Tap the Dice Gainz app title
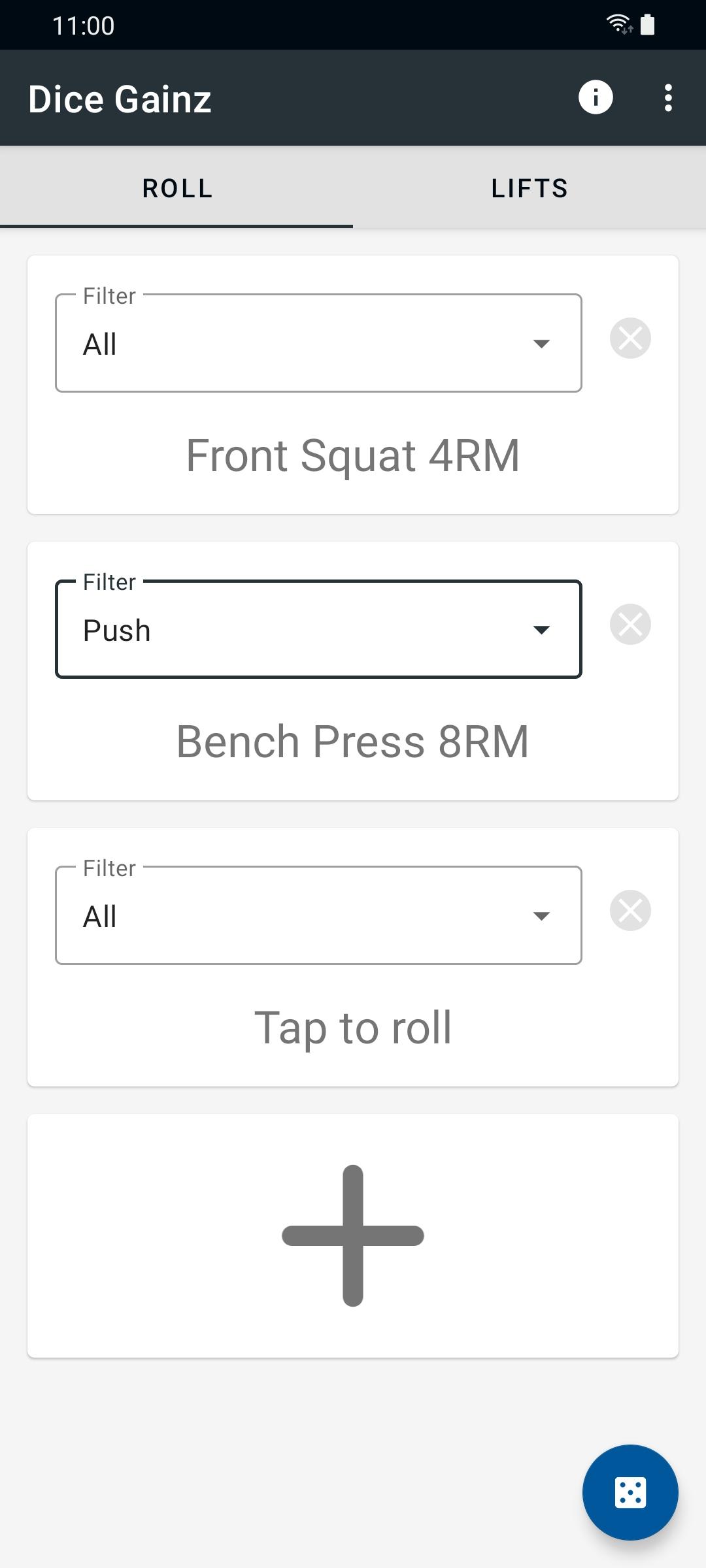The width and height of the screenshot is (706, 1568). [x=120, y=99]
